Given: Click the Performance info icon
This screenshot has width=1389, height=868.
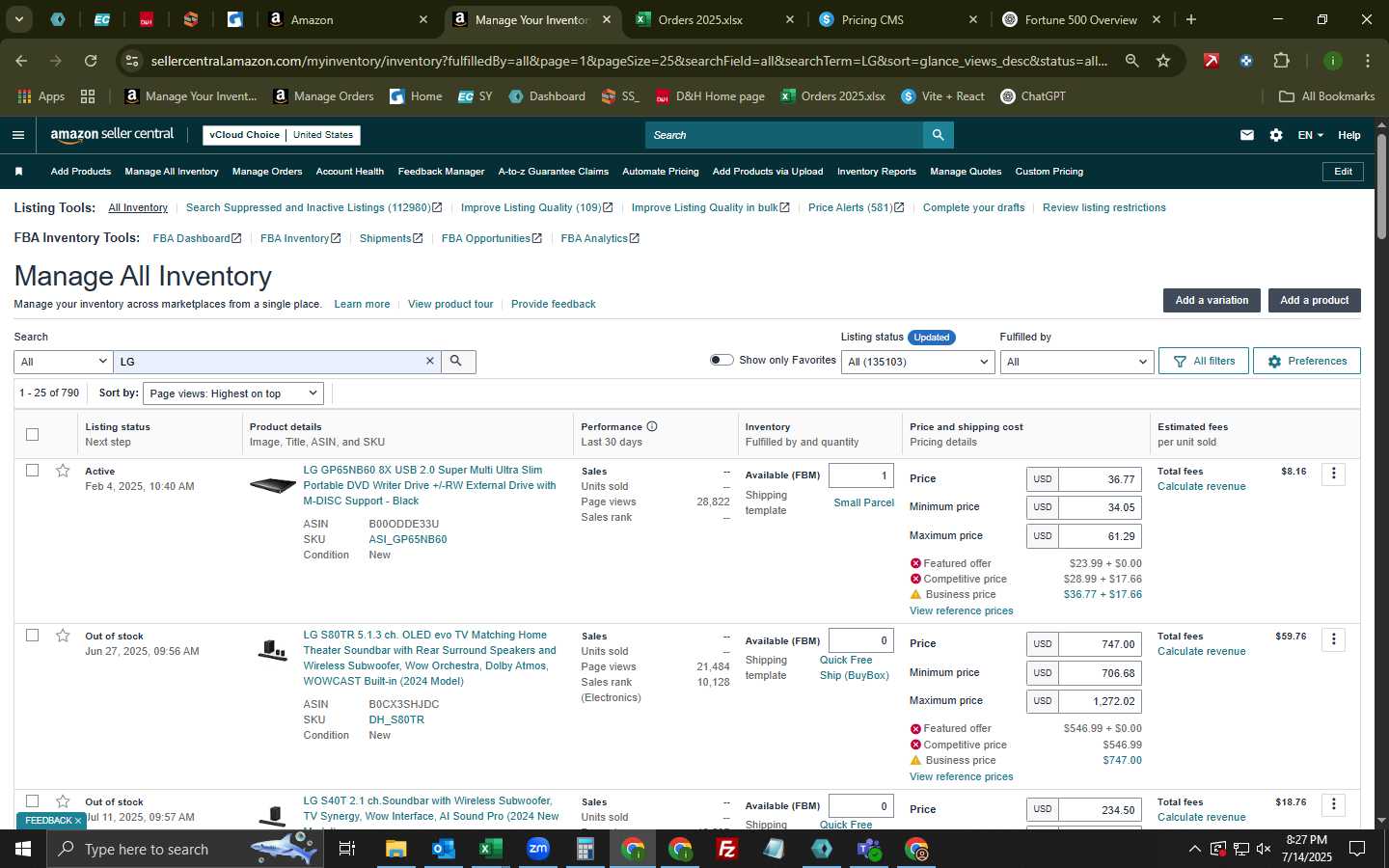Looking at the screenshot, I should [x=652, y=426].
